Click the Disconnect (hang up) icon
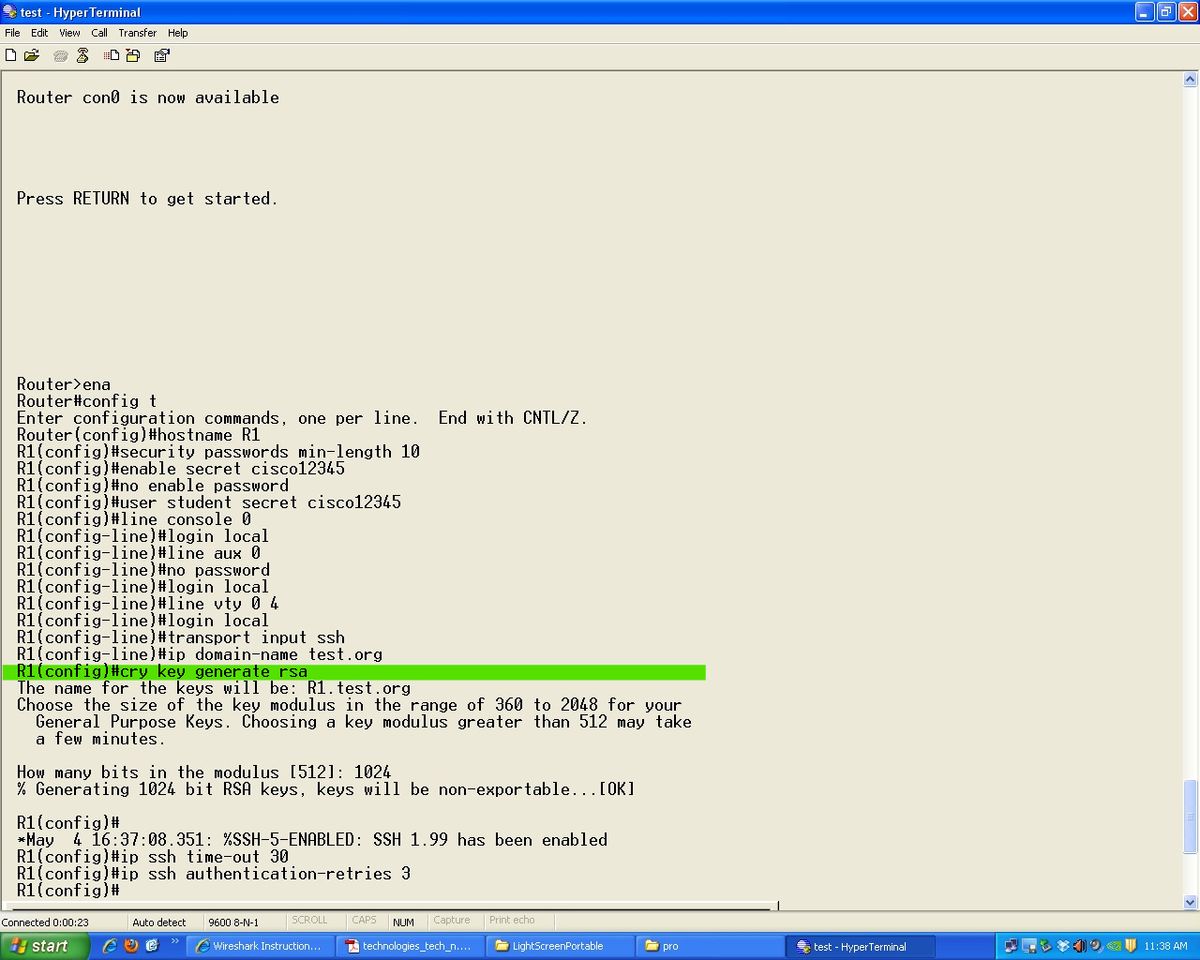Screen dimensions: 1200x960 [x=81, y=55]
